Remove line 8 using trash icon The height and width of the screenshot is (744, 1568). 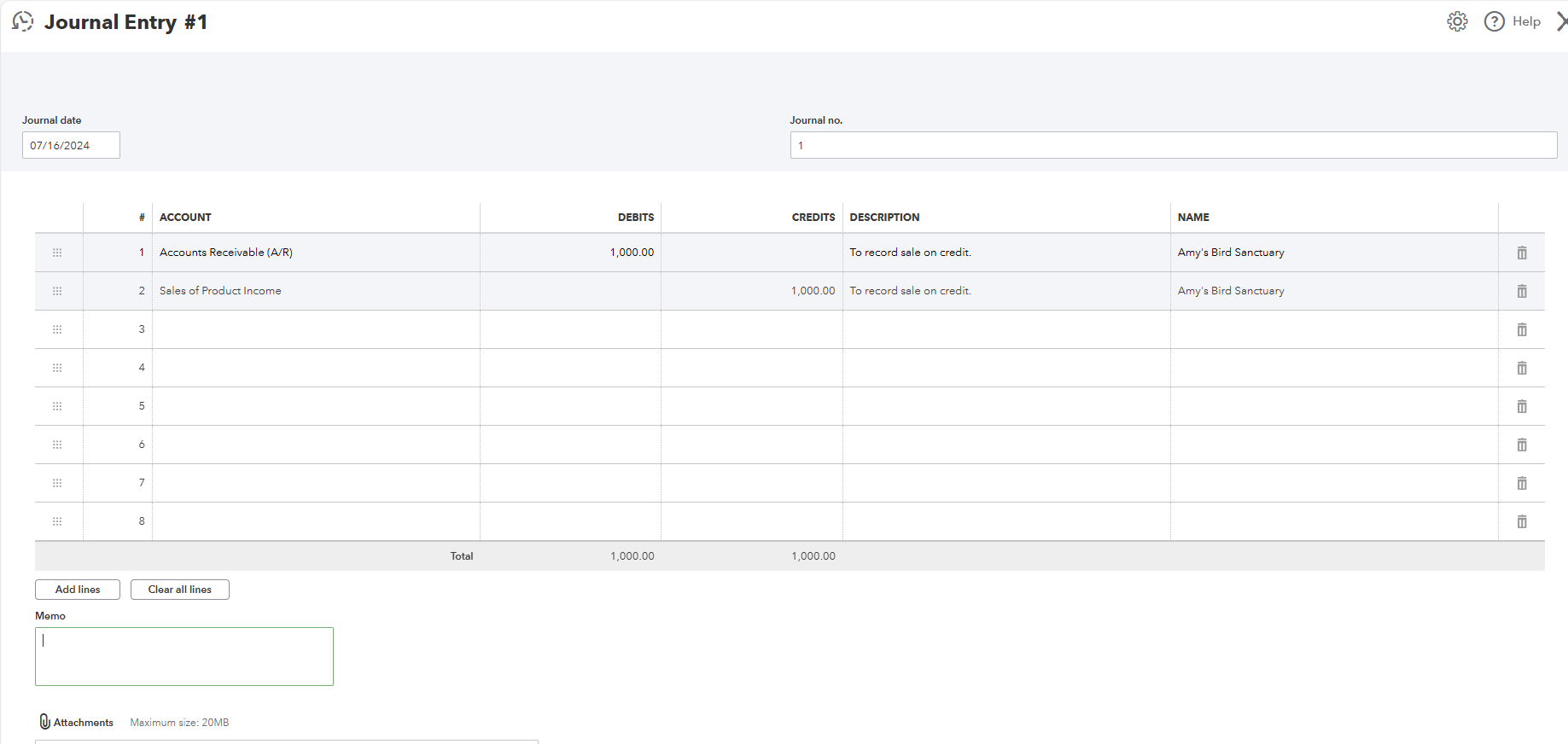(1521, 521)
